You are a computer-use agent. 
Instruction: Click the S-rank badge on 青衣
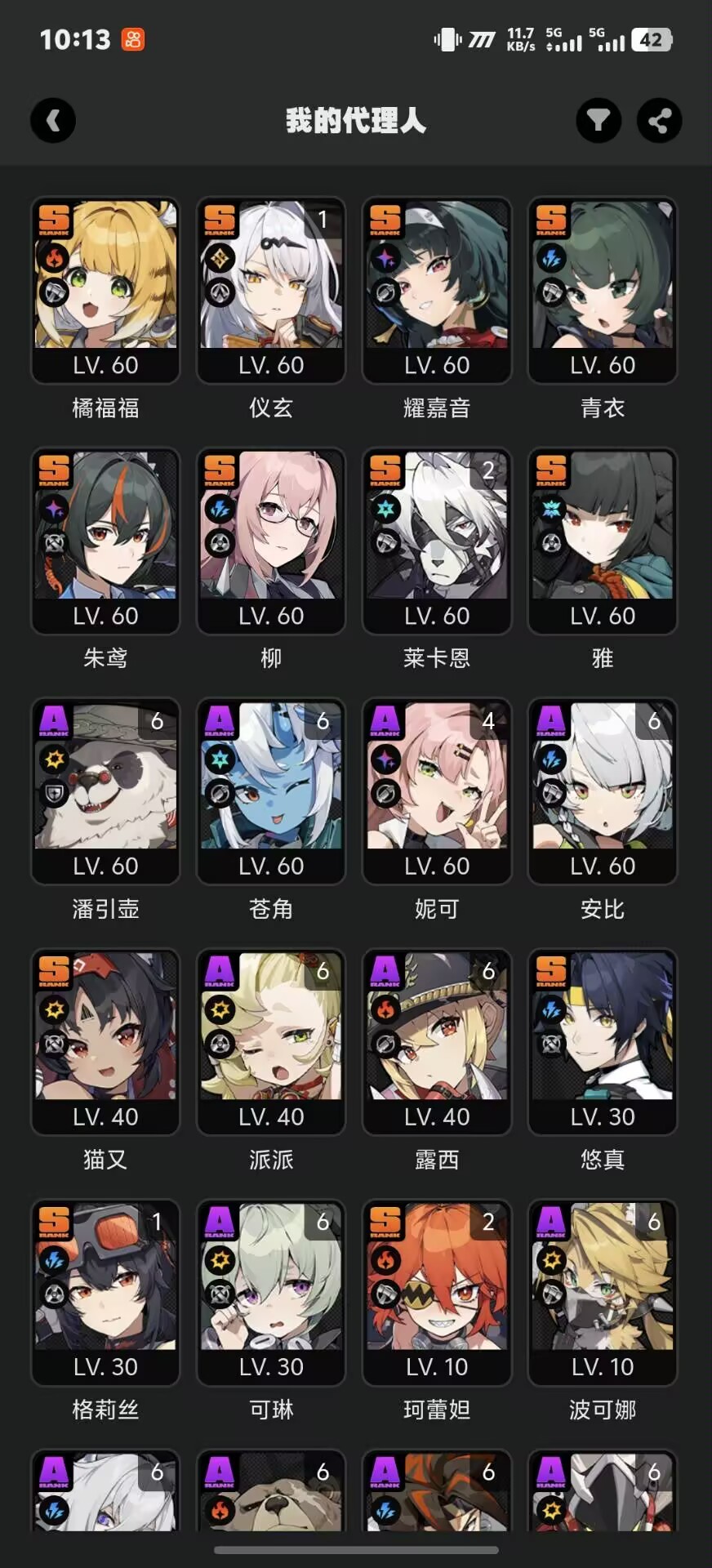click(x=551, y=219)
